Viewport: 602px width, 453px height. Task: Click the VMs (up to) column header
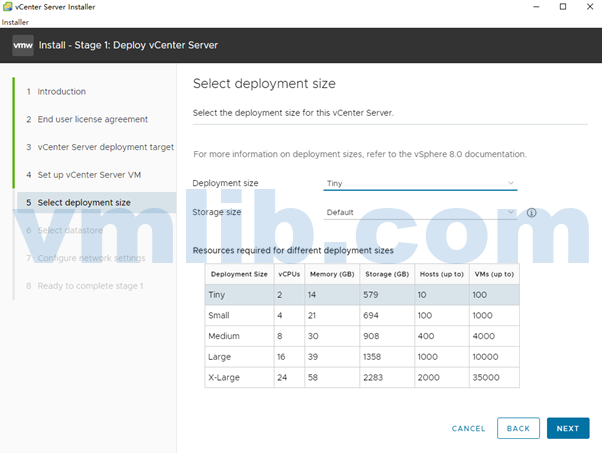point(494,274)
